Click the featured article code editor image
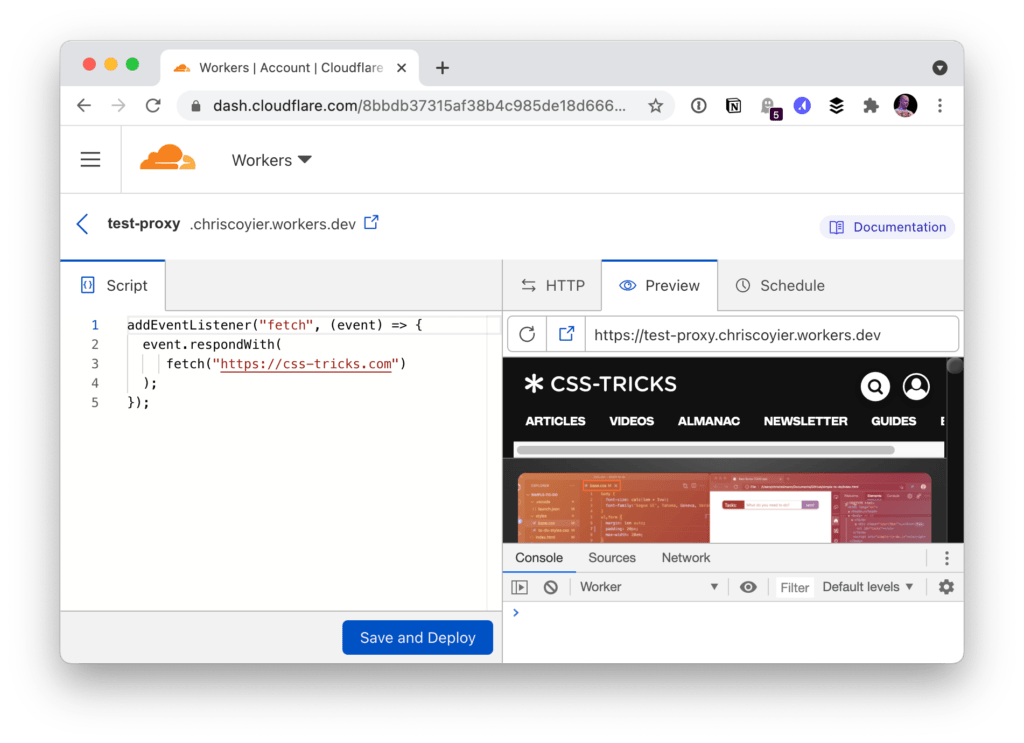1024x743 pixels. (x=724, y=508)
